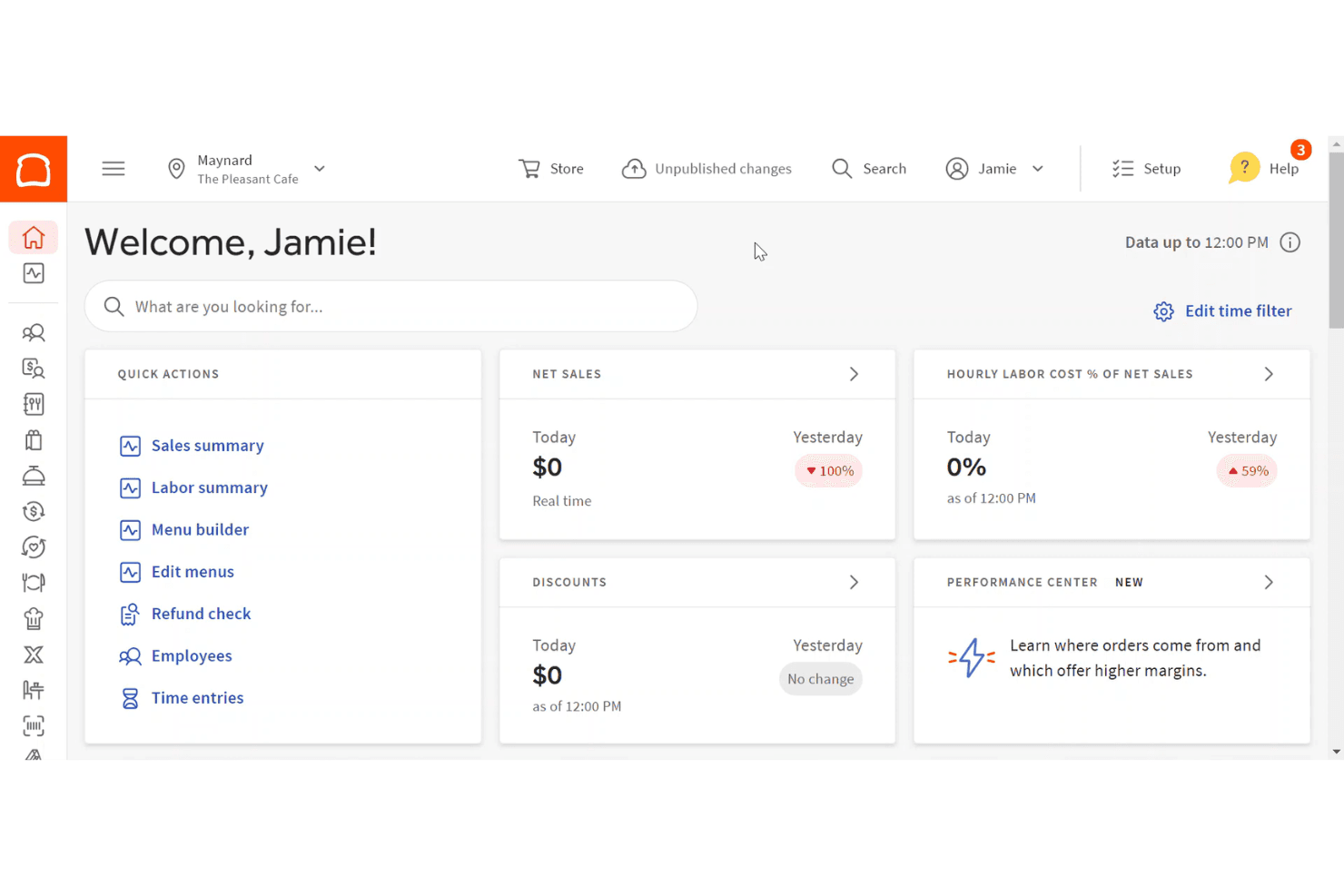Open the gift card sidebar icon
The width and height of the screenshot is (1344, 896).
pos(34,440)
